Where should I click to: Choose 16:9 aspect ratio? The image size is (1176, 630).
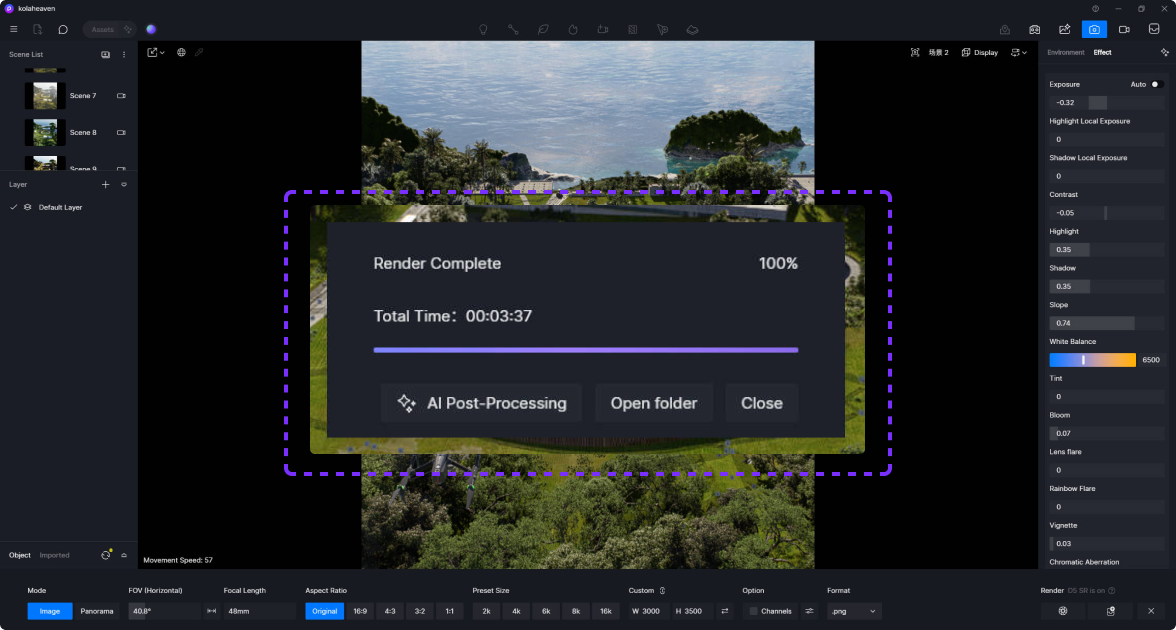point(360,611)
